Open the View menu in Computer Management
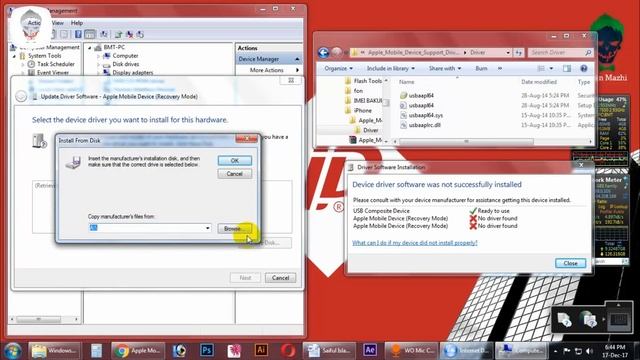Screen dimensions: 640x360 tap(57, 23)
